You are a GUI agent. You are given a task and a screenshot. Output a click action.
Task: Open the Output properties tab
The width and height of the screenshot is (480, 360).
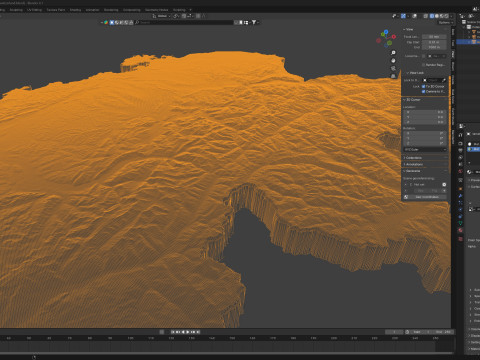461,150
